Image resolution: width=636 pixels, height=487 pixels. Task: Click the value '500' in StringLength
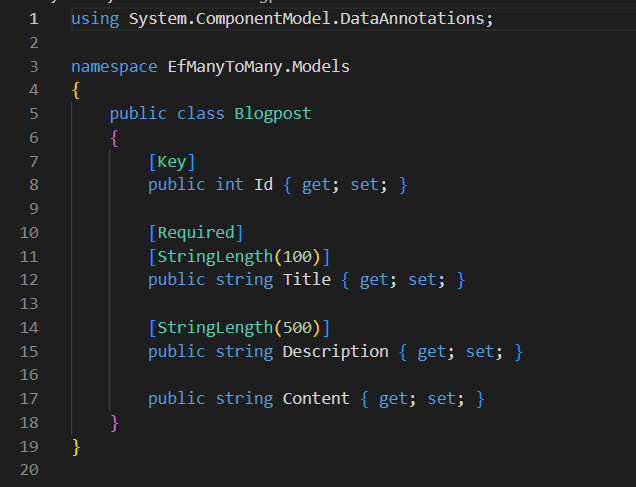(x=297, y=328)
